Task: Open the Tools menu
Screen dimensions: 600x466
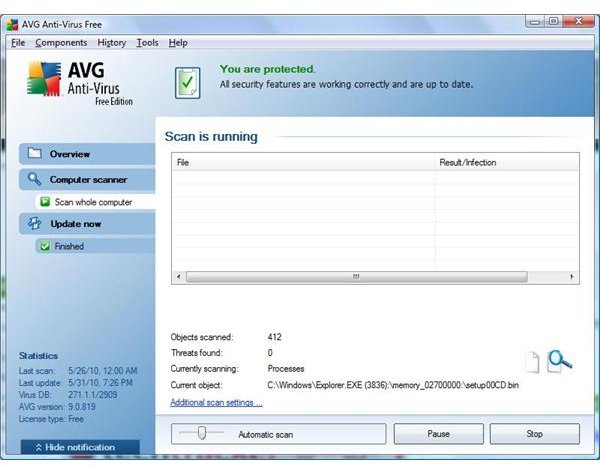Action: (147, 42)
